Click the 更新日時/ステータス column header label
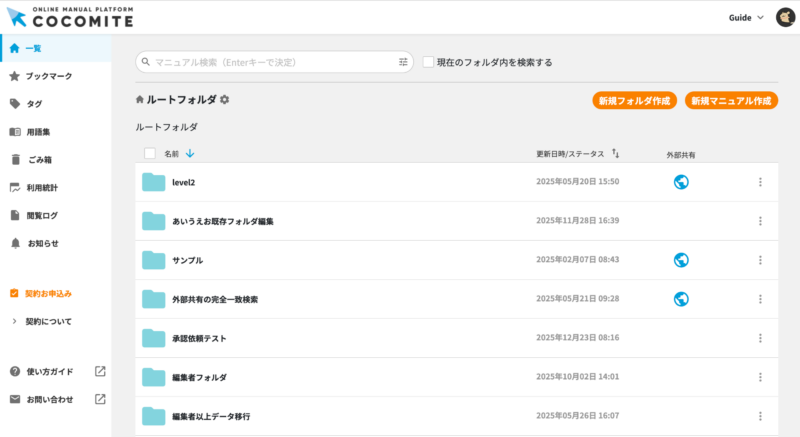Screen dimensions: 800x437 [x=570, y=153]
